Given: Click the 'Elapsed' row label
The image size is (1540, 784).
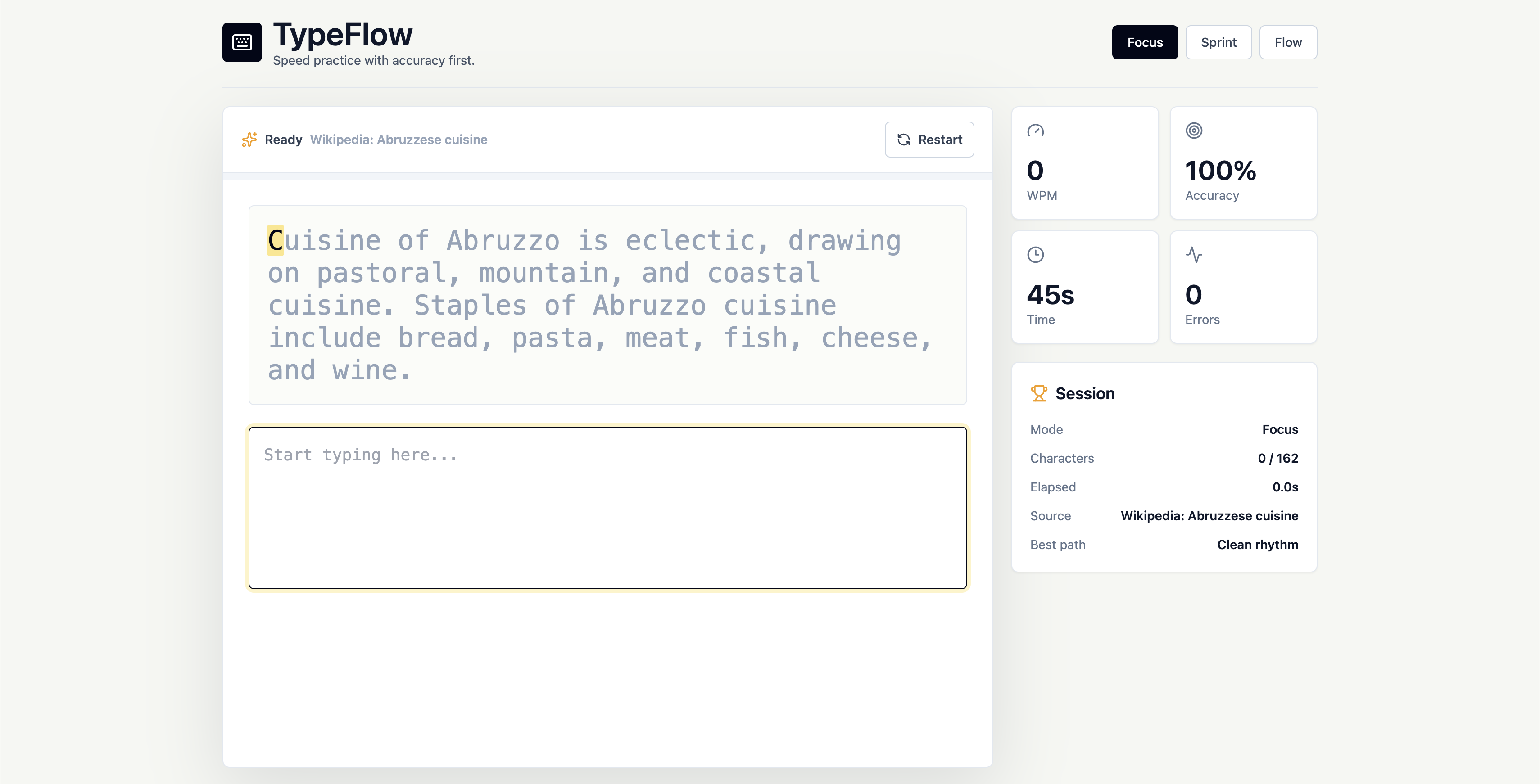Looking at the screenshot, I should coord(1053,487).
